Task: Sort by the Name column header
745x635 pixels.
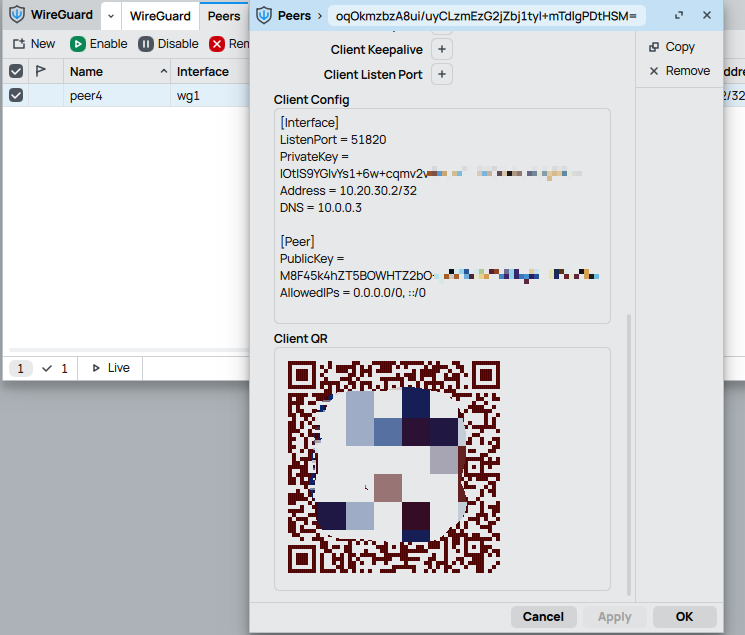Action: coord(86,72)
